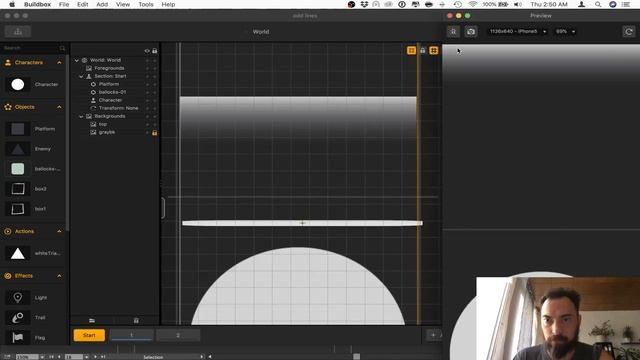Toggle visibility of Foregrounds row
This screenshot has height=360, width=640.
(147, 68)
